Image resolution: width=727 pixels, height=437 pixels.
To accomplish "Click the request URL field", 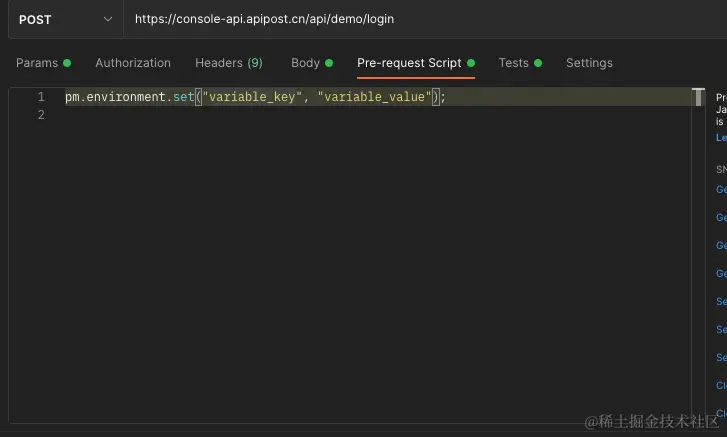I will [425, 19].
